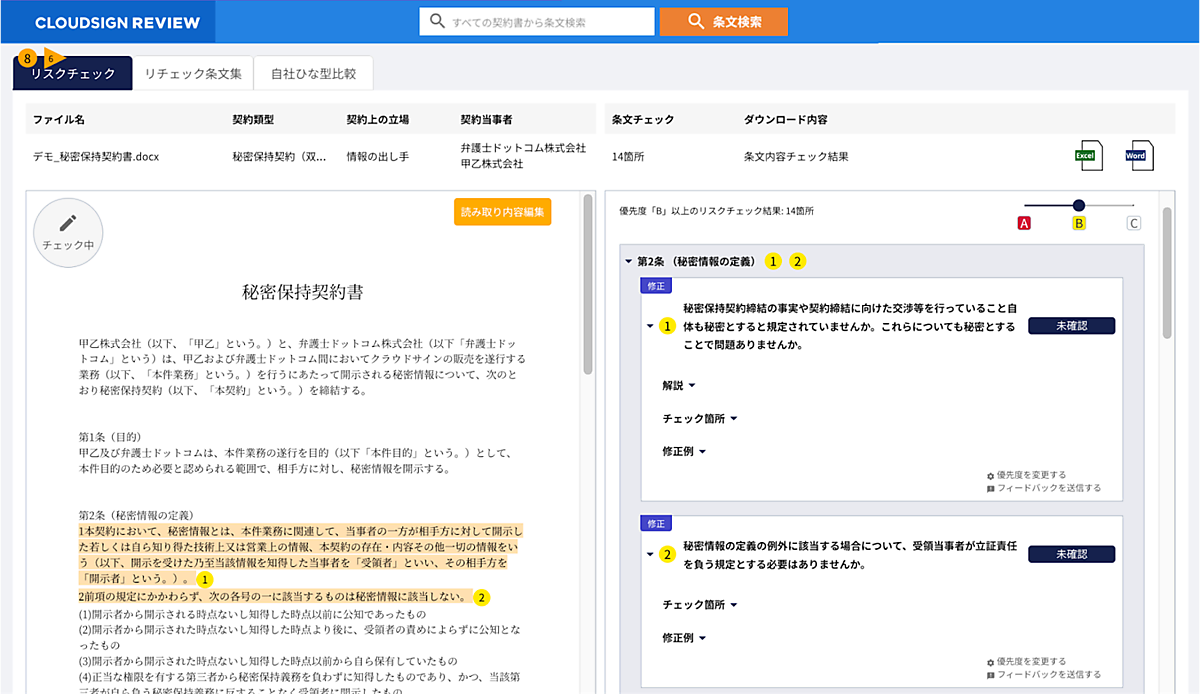Click yellow marker 1 in contract text
This screenshot has width=1200, height=694.
(204, 579)
